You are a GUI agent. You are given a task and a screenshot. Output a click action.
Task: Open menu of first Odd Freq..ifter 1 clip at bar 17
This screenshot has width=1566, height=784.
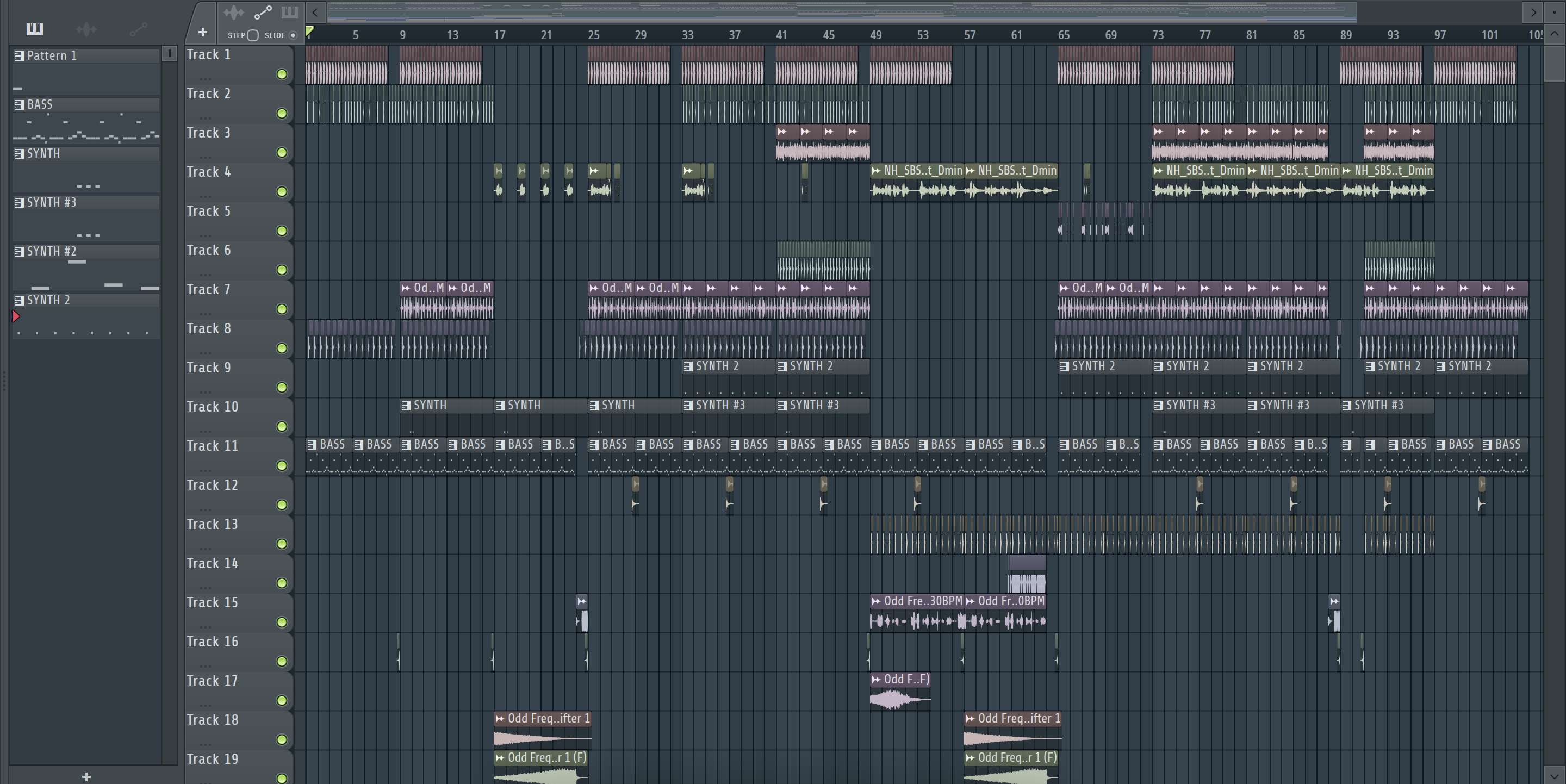[x=500, y=718]
